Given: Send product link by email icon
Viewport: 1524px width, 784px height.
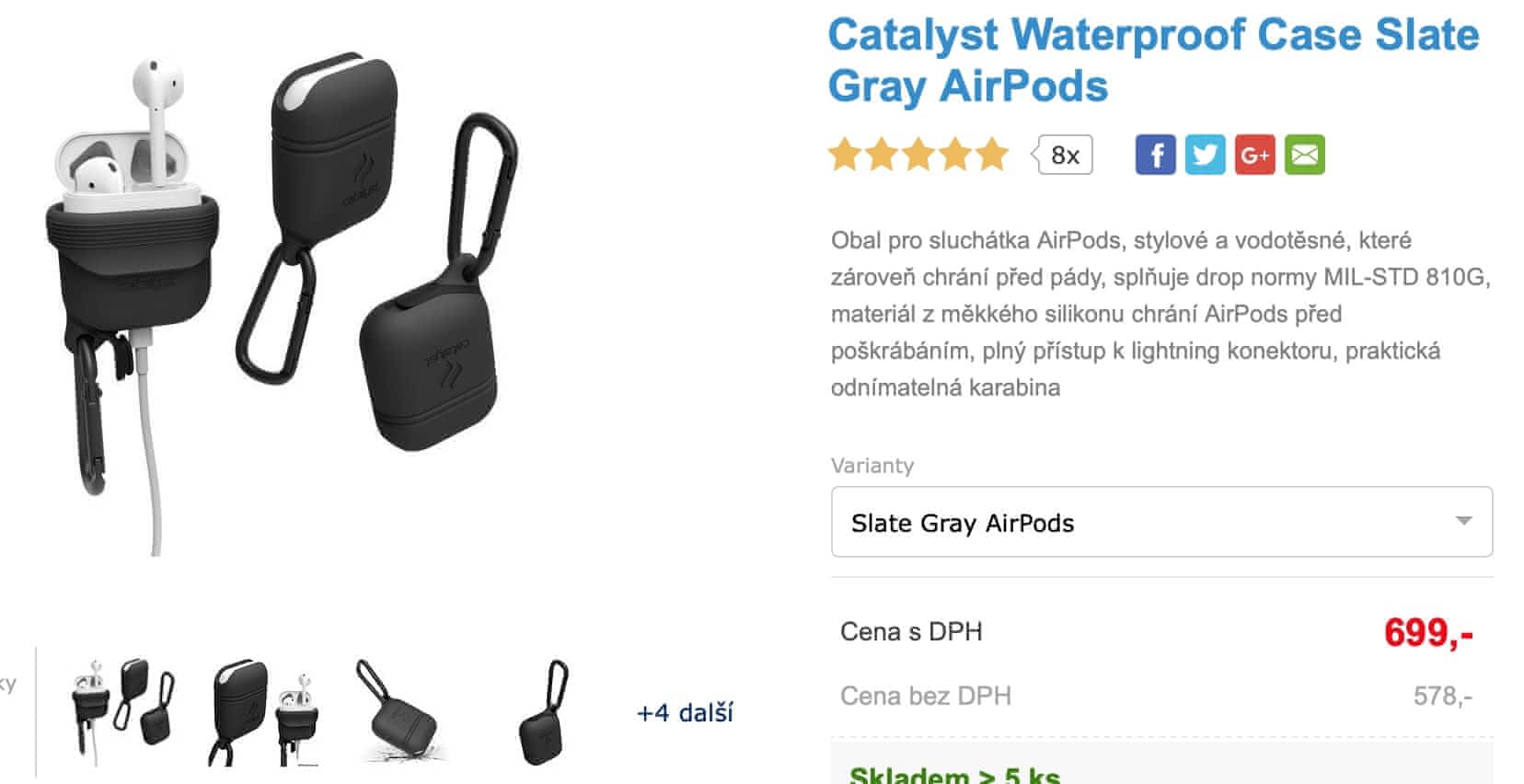Looking at the screenshot, I should (x=1304, y=155).
